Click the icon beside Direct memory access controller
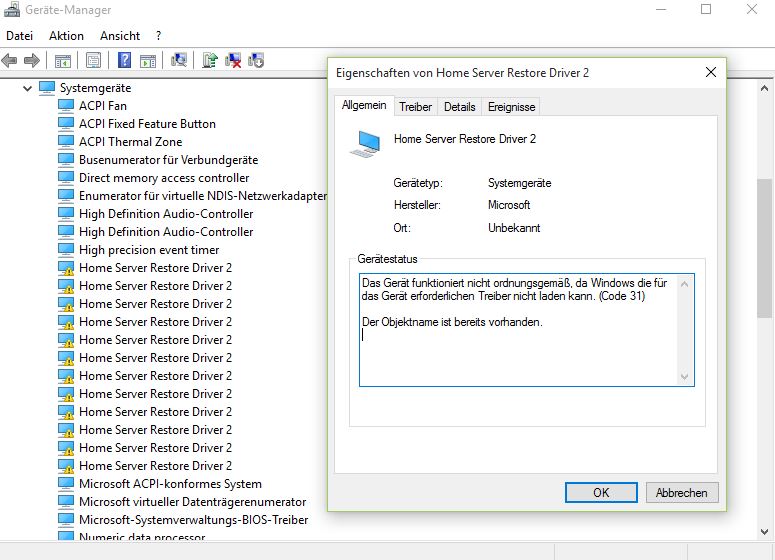Screen dimensions: 775x560 point(66,178)
